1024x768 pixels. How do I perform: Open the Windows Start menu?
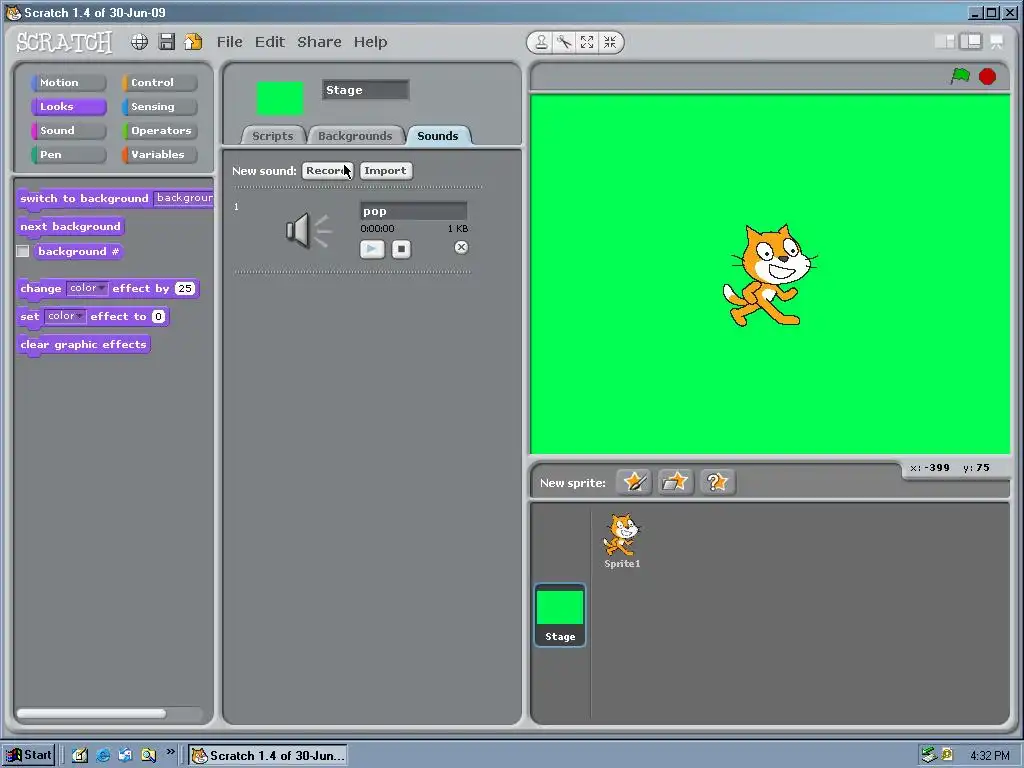[29, 756]
